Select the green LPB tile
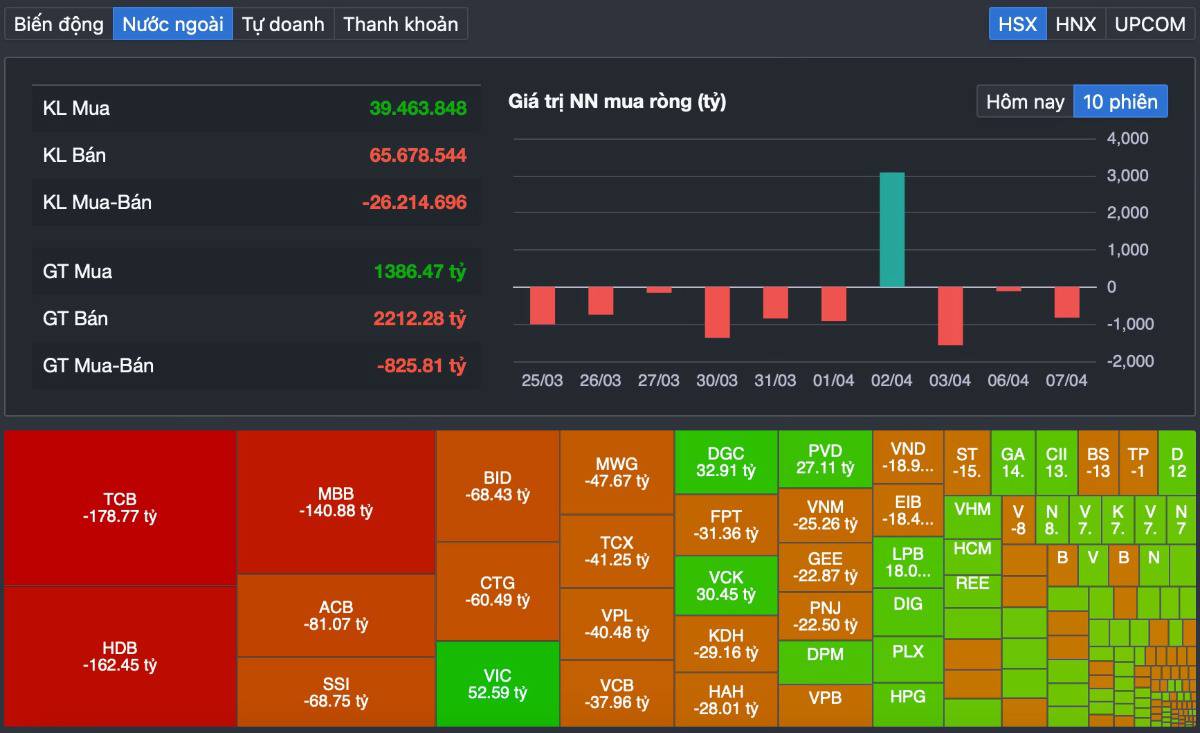 [x=908, y=562]
